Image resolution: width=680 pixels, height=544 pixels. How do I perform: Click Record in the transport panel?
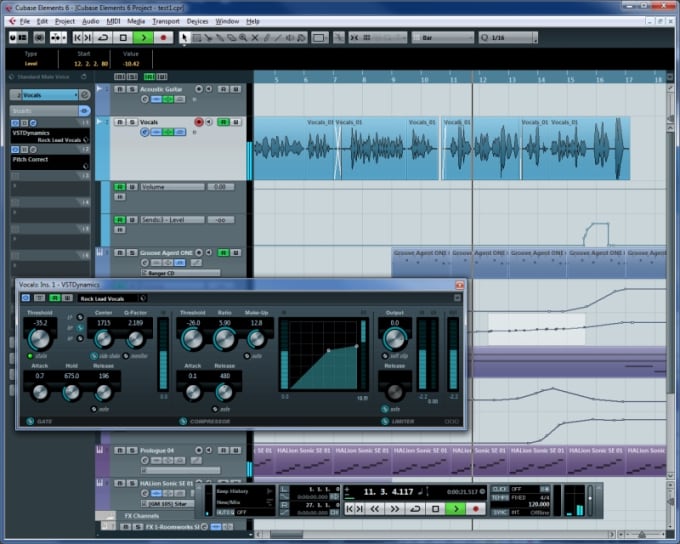476,508
